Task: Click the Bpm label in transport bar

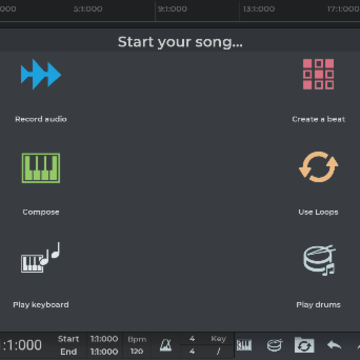Action: click(137, 339)
